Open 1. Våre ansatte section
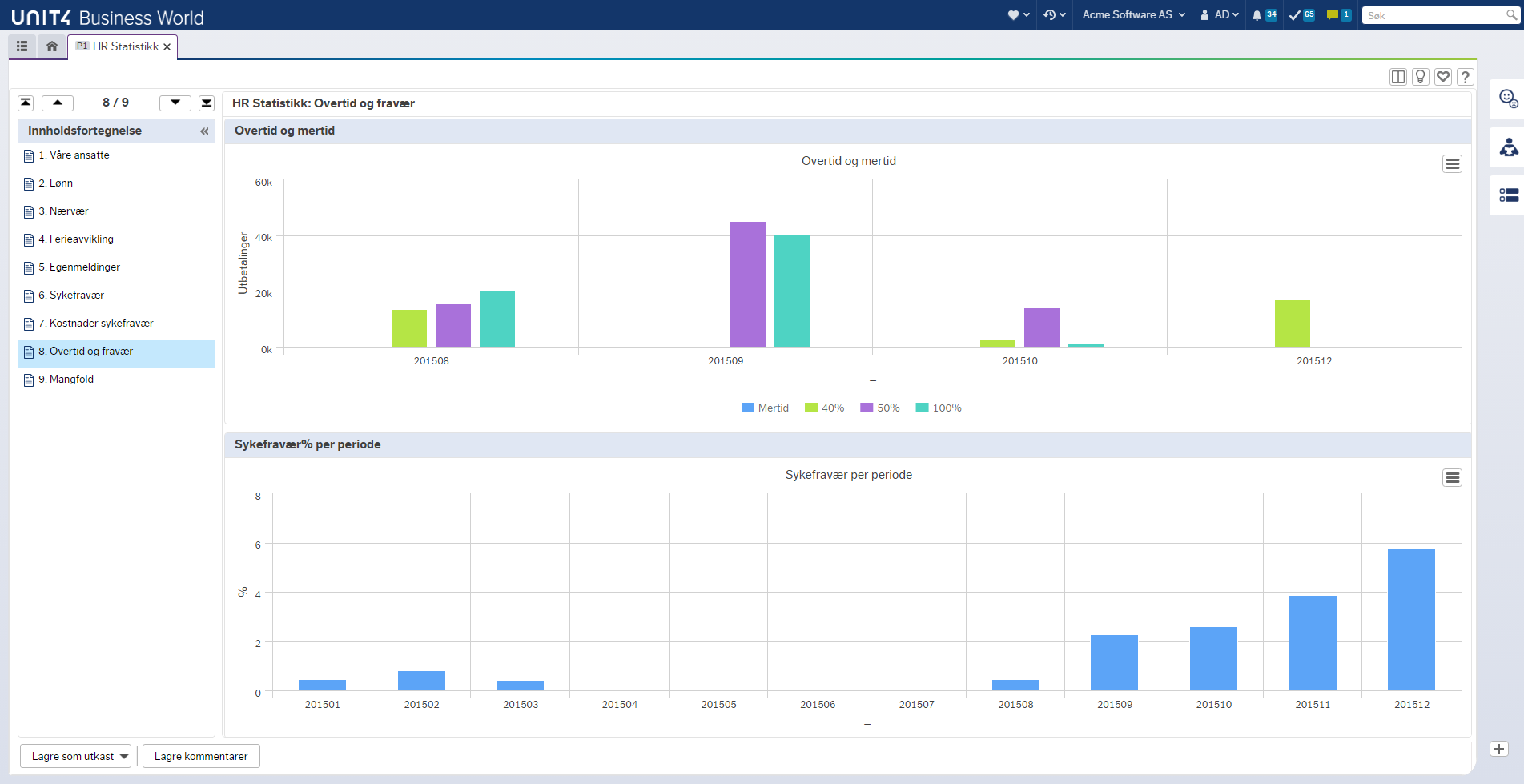The image size is (1524, 784). click(x=116, y=155)
